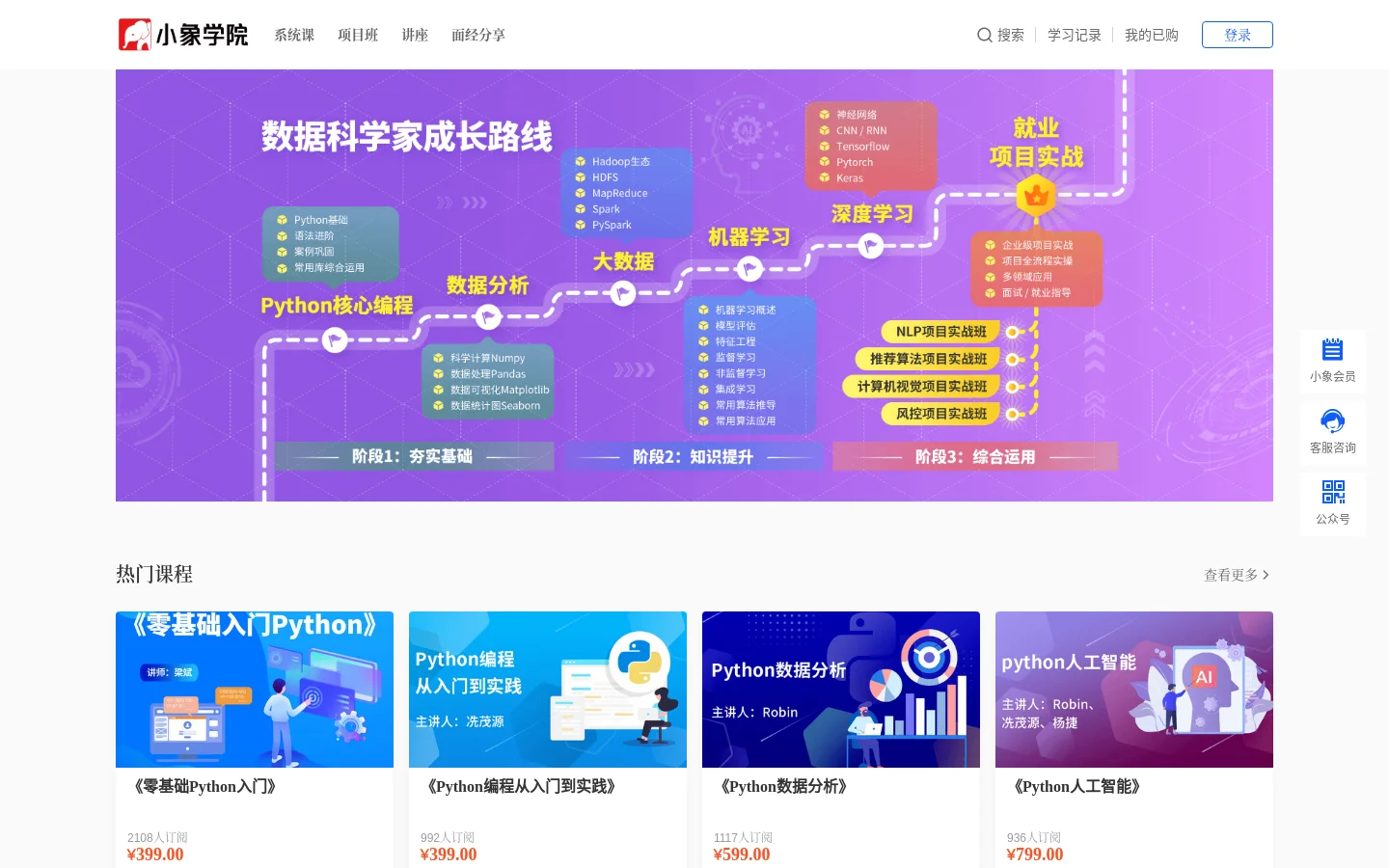Click the 936人订阅 subscriber count
Image resolution: width=1389 pixels, height=868 pixels.
tap(1034, 837)
